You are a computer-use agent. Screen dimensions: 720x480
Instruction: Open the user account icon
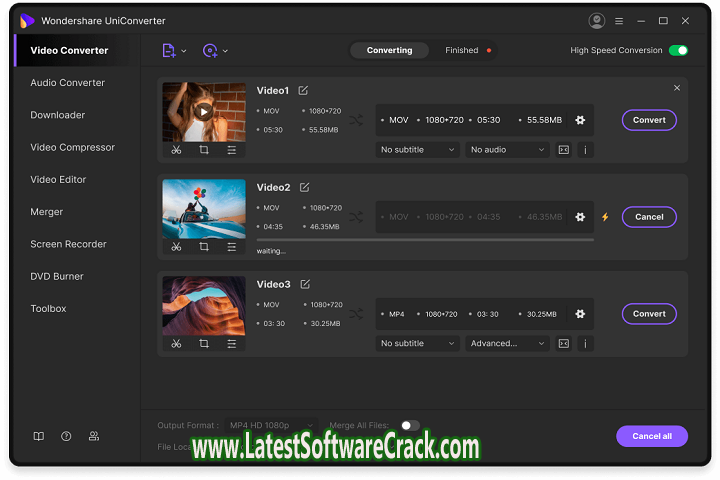pos(596,21)
